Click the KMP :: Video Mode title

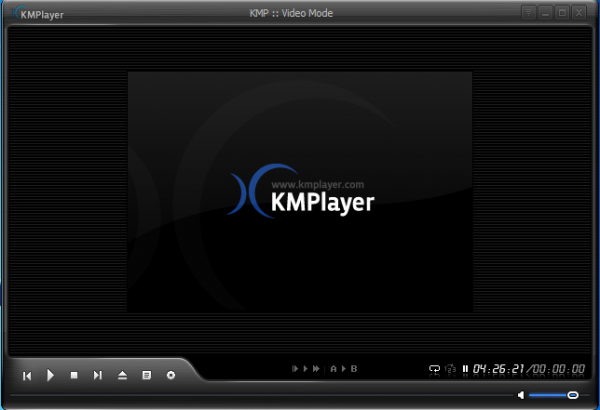click(x=291, y=13)
